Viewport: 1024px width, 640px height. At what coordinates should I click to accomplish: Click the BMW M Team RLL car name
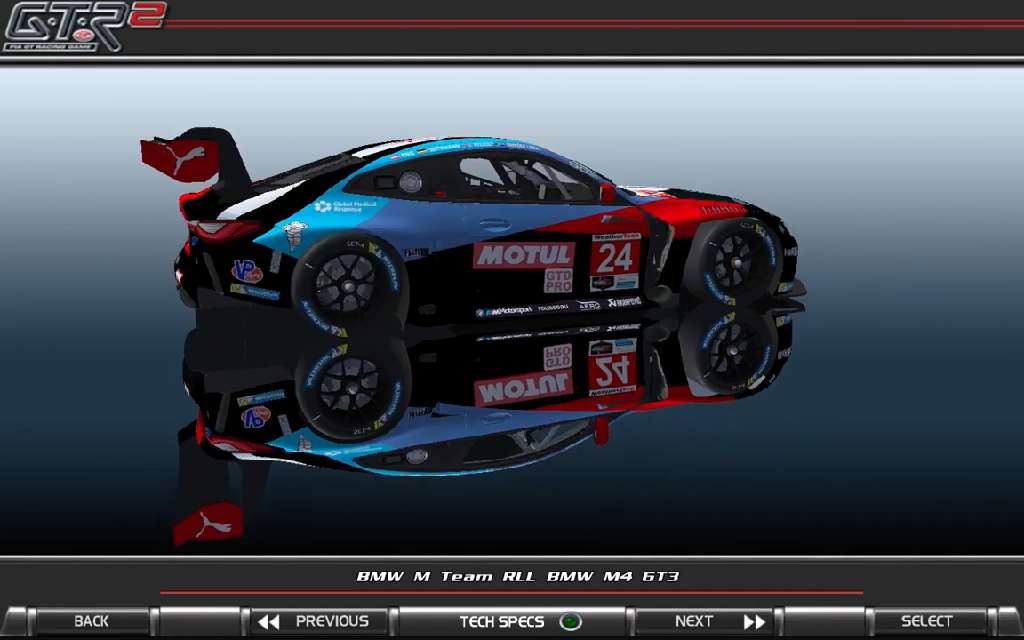(518, 577)
